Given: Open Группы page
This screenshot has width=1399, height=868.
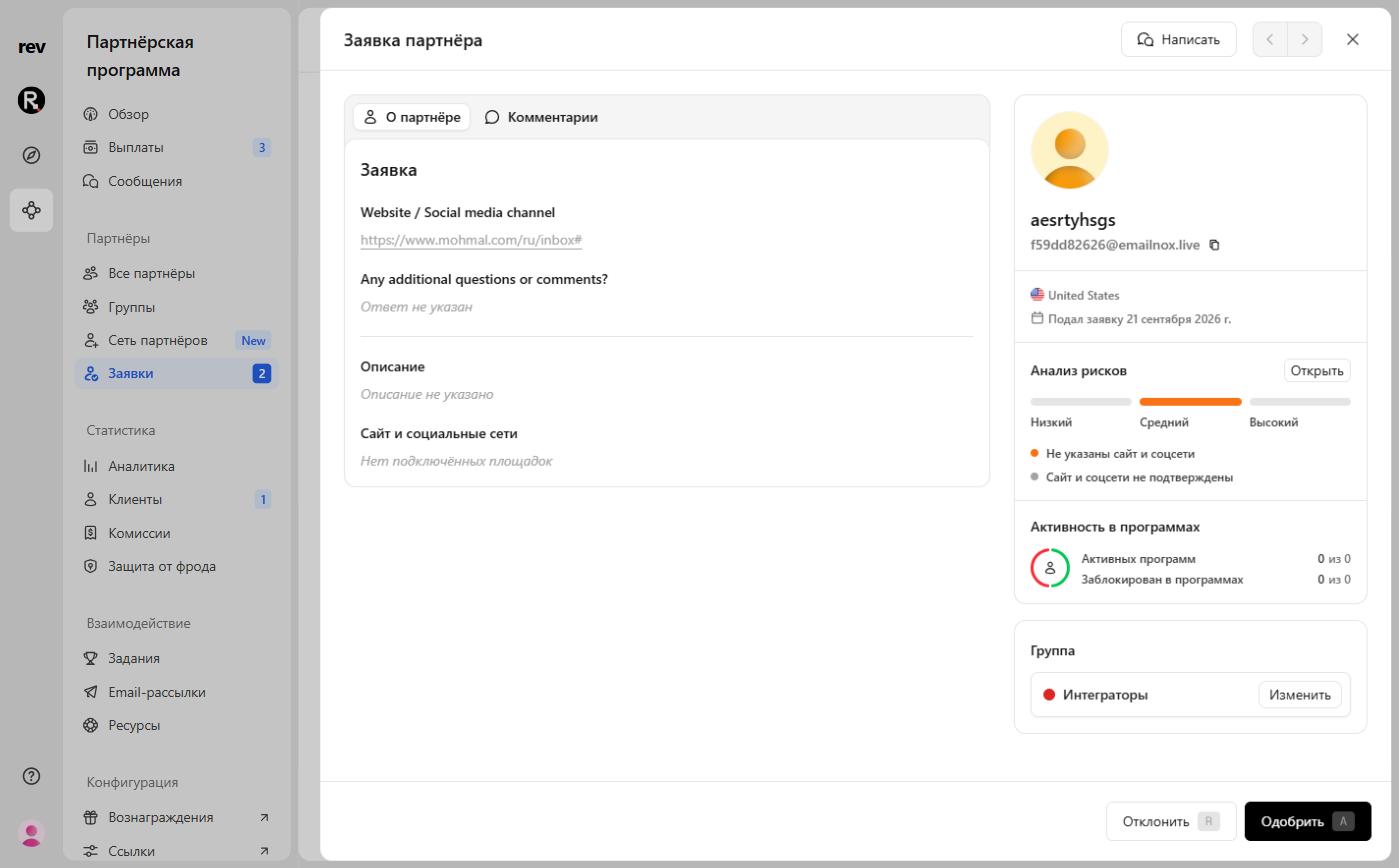Looking at the screenshot, I should (x=176, y=307).
